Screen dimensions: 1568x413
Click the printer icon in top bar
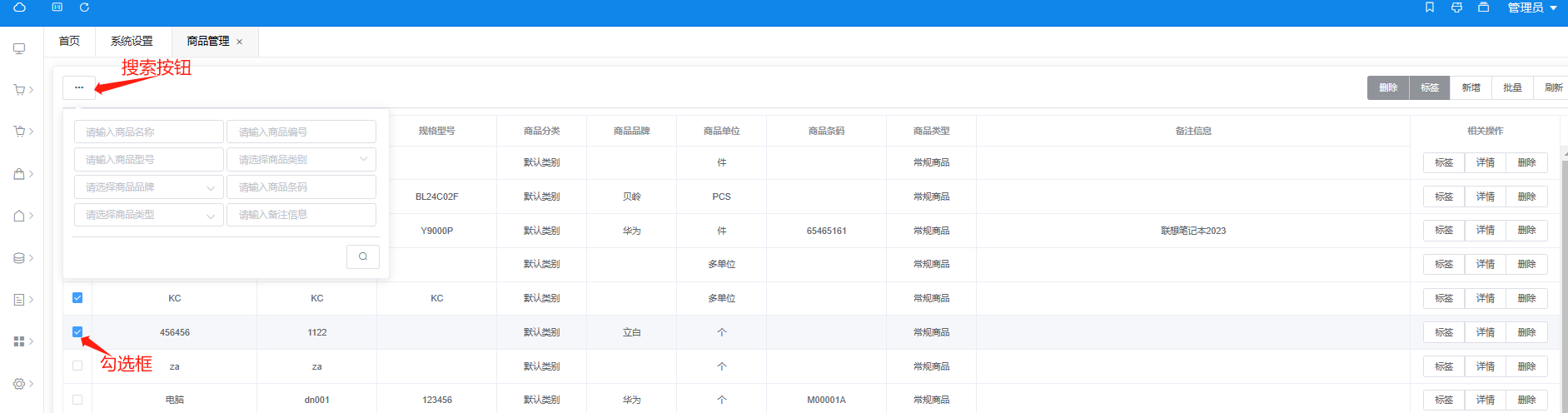tap(1456, 7)
